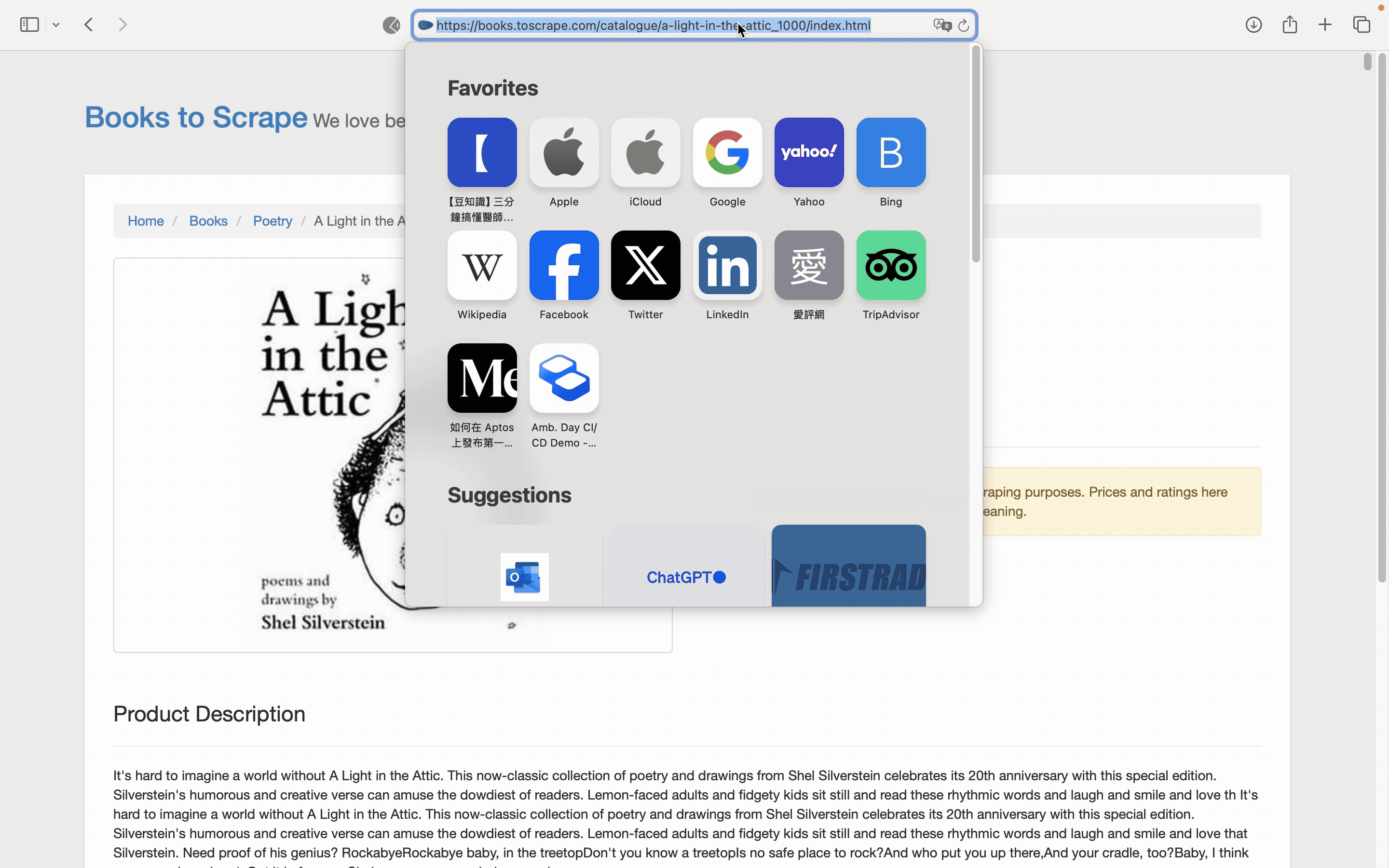Click the Product Description heading
Image resolution: width=1389 pixels, height=868 pixels.
[x=209, y=714]
